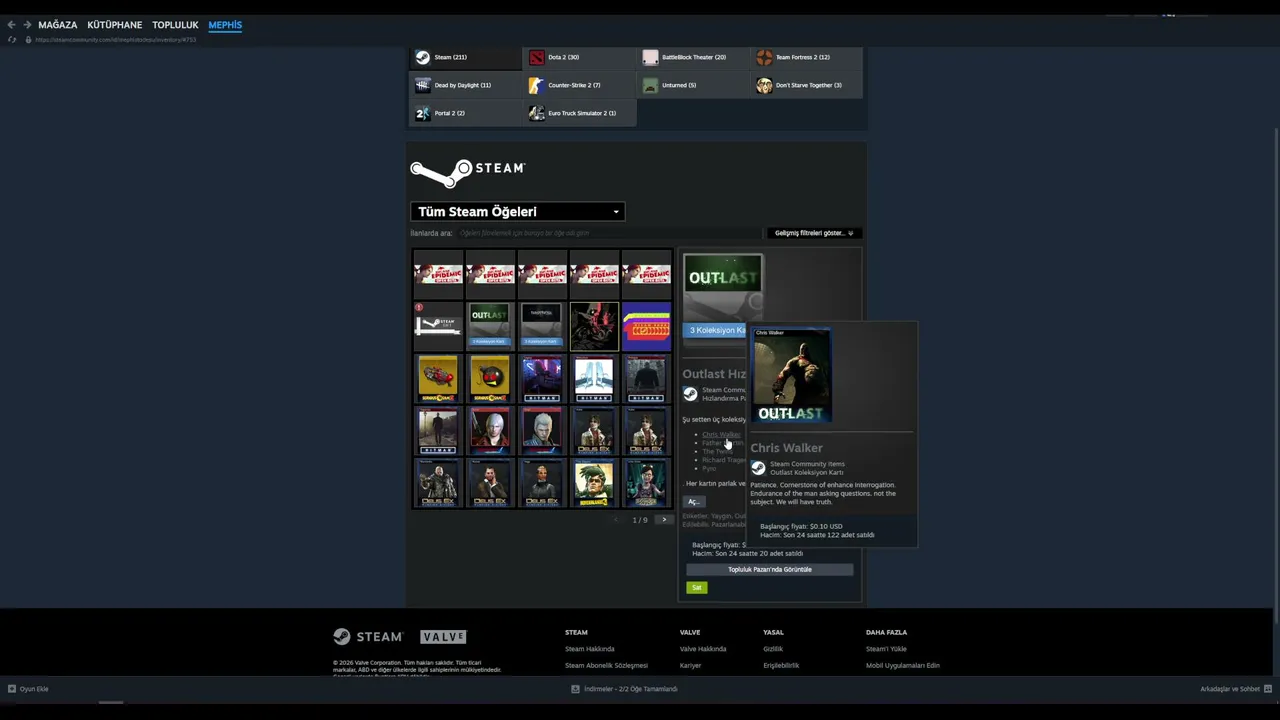
Task: Focus the İlanlarda ara search field
Action: (x=612, y=233)
